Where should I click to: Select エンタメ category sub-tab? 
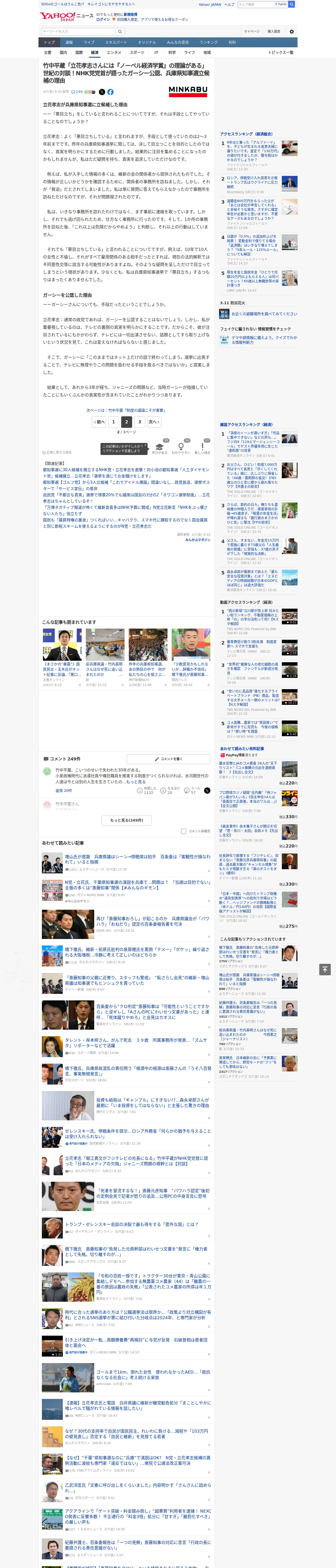pyautogui.click(x=114, y=52)
